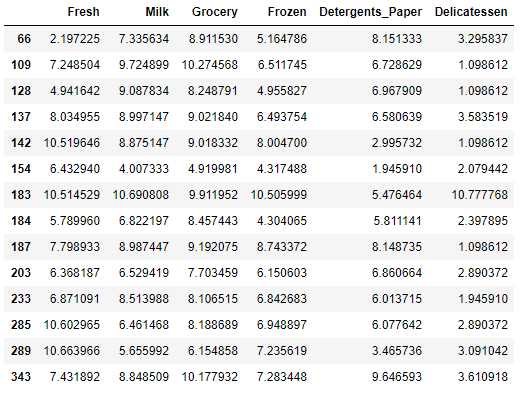
Task: Click Delicatessen value 2.079442
Action: (483, 169)
